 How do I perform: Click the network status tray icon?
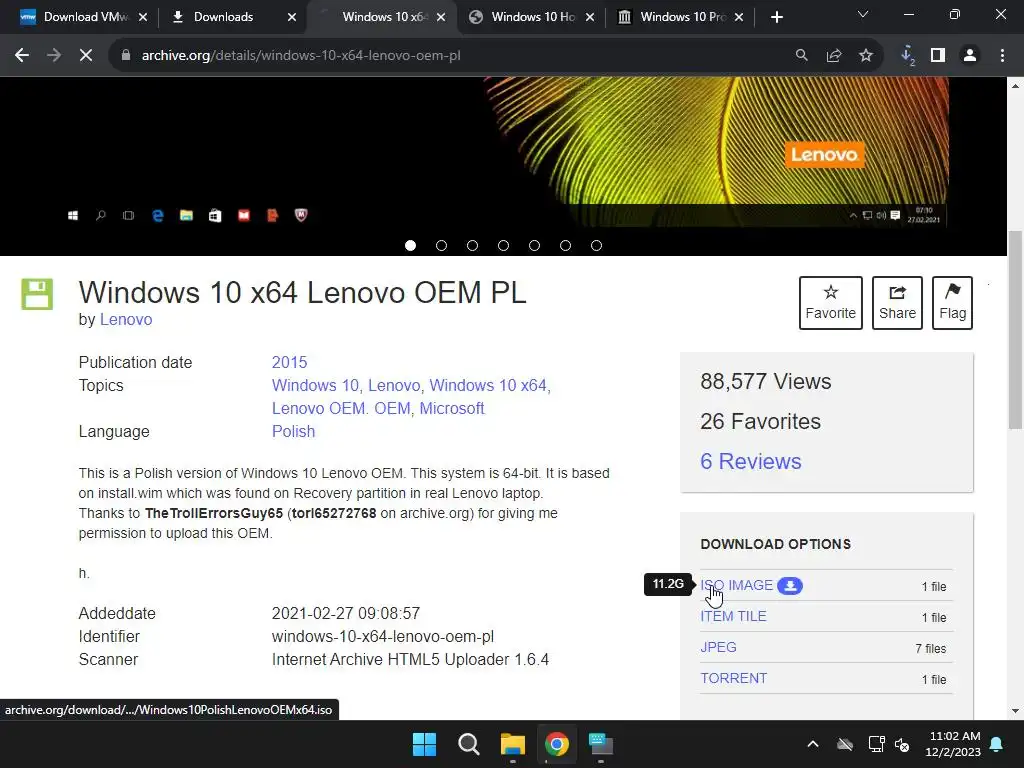pyautogui.click(x=876, y=744)
